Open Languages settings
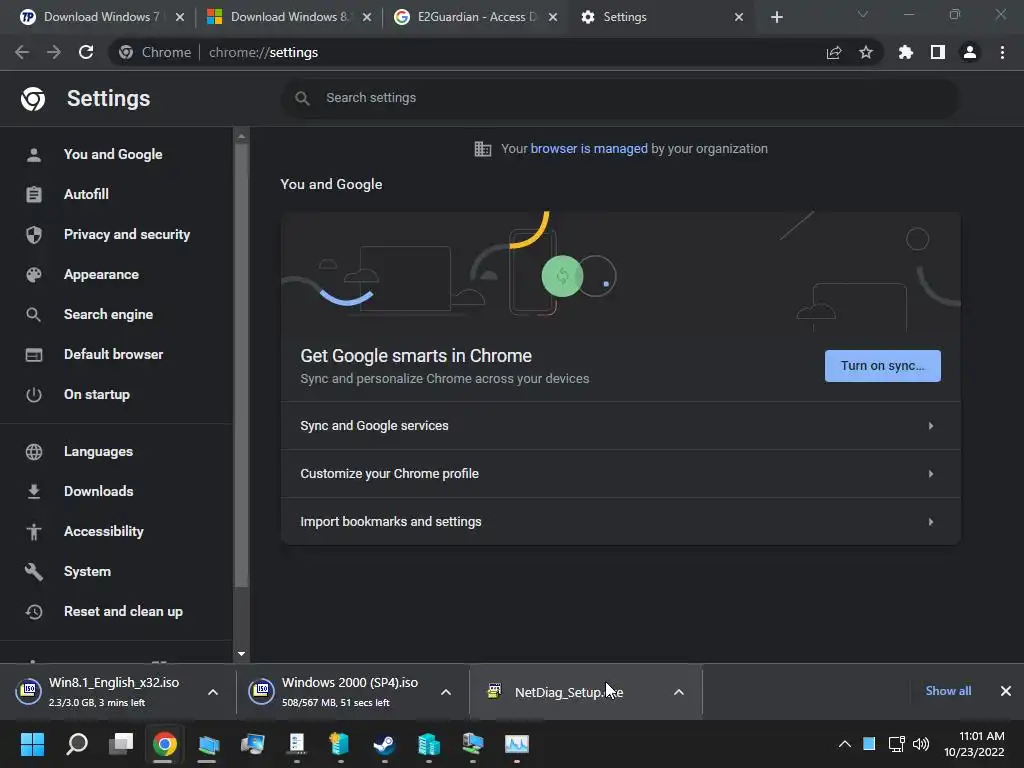1024x768 pixels. click(x=99, y=451)
